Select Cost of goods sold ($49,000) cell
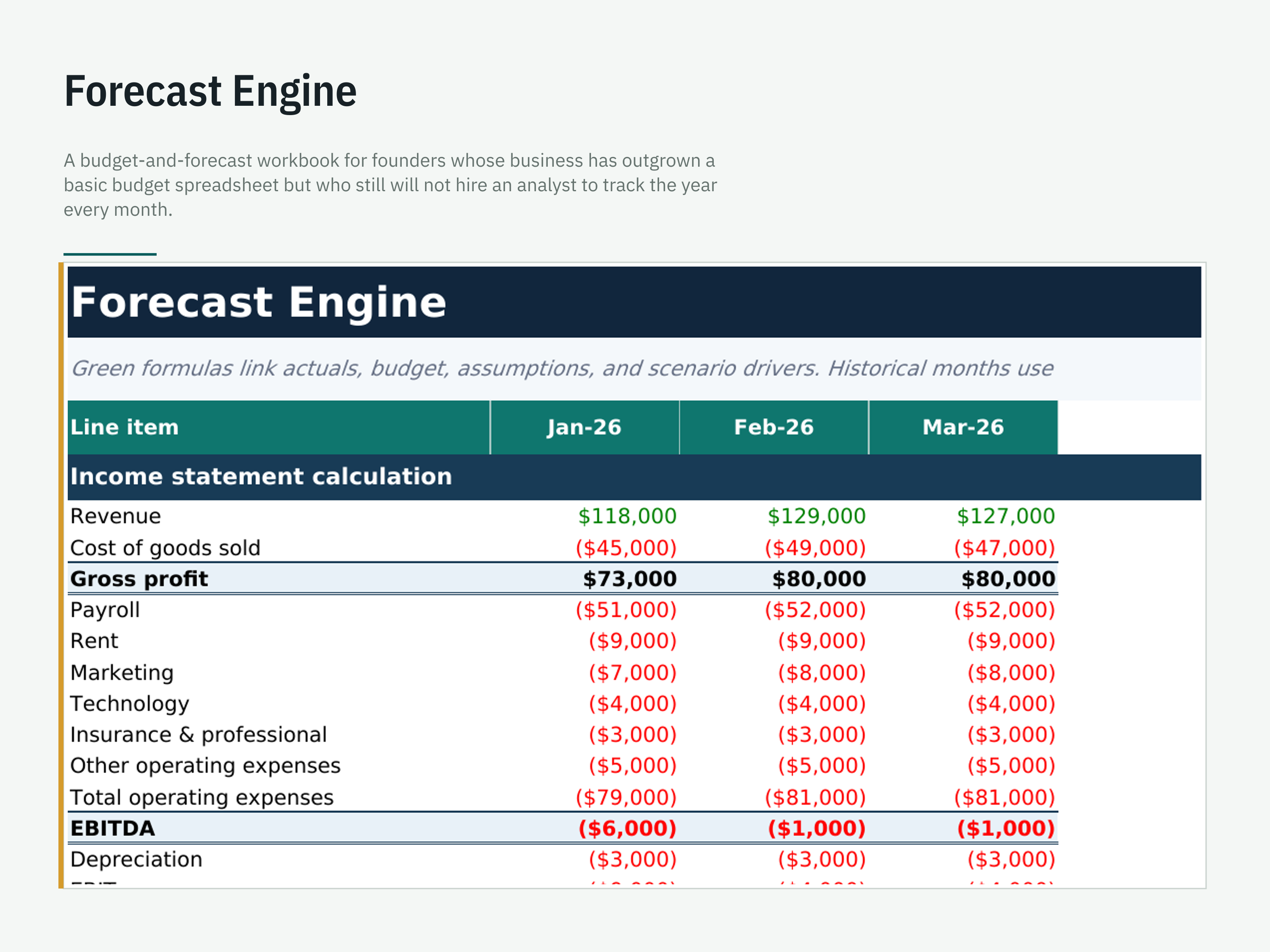 click(x=815, y=548)
